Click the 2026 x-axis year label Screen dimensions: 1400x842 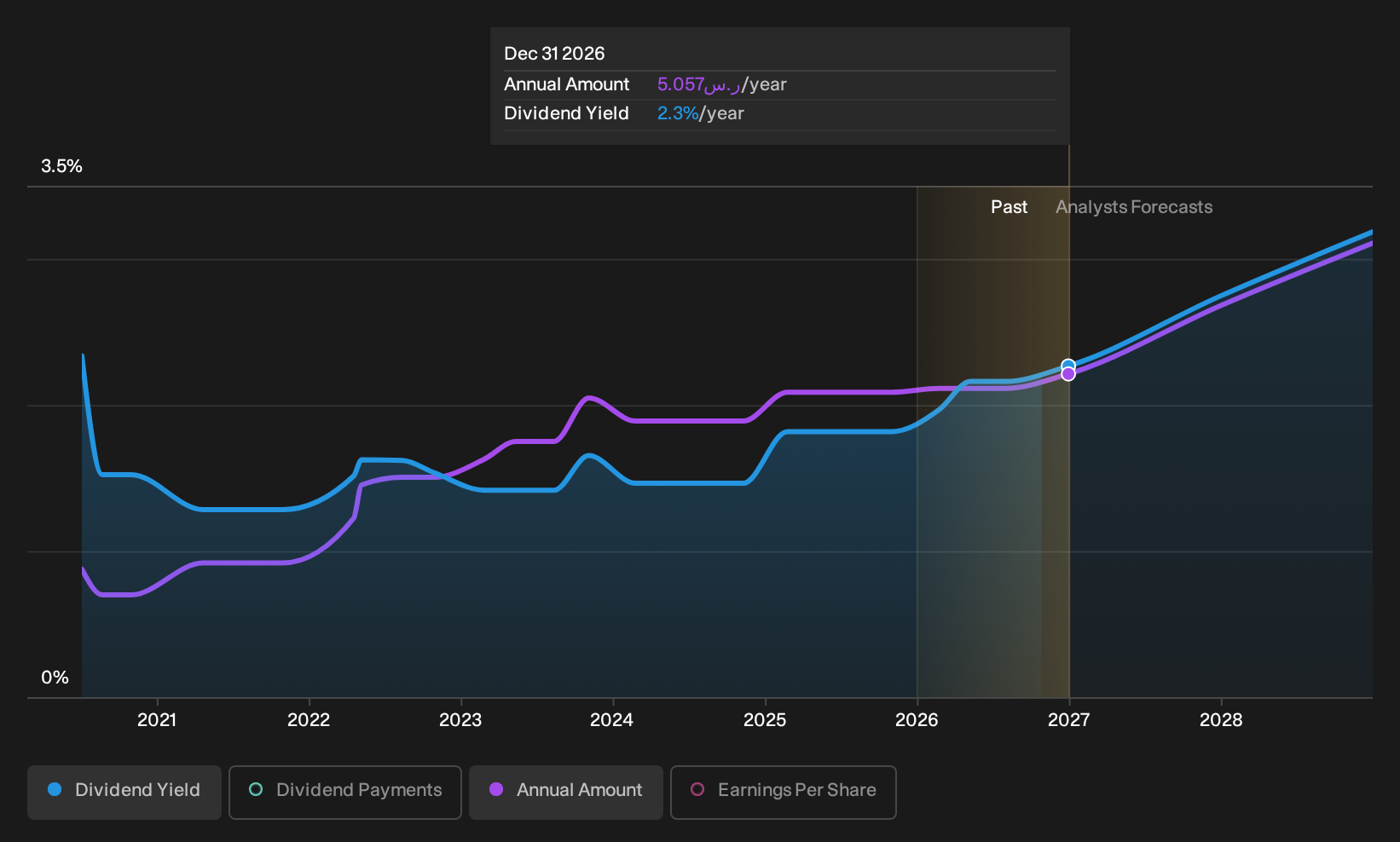917,720
